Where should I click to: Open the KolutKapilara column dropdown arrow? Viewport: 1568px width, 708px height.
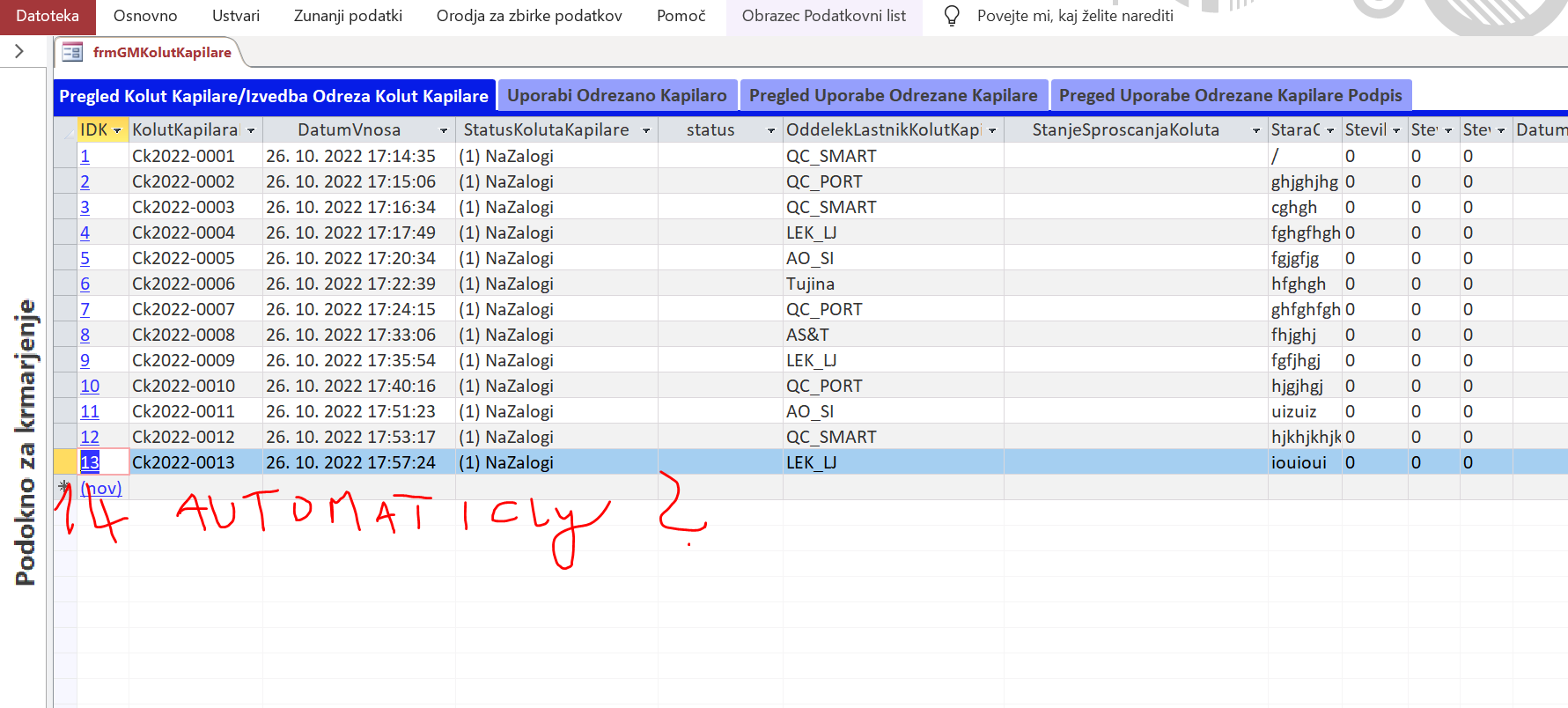coord(251,130)
